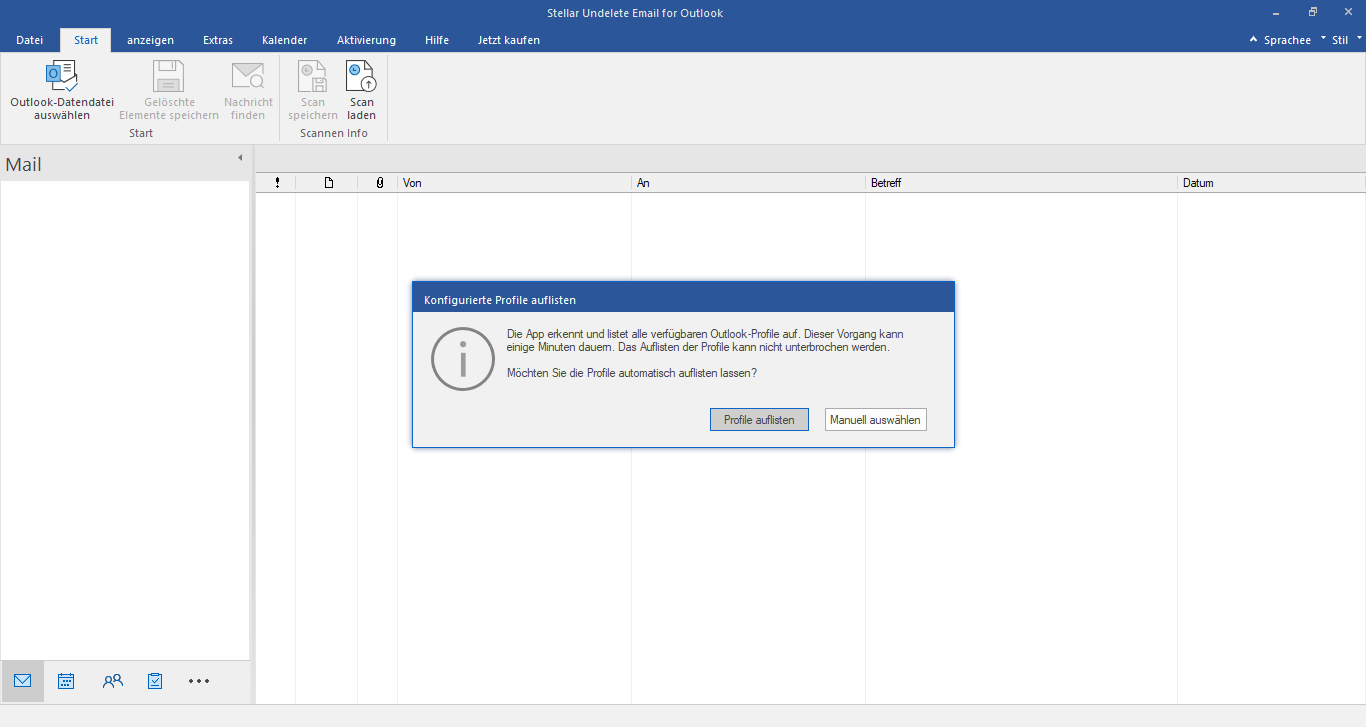Open the Aktivierung tab

coord(366,40)
